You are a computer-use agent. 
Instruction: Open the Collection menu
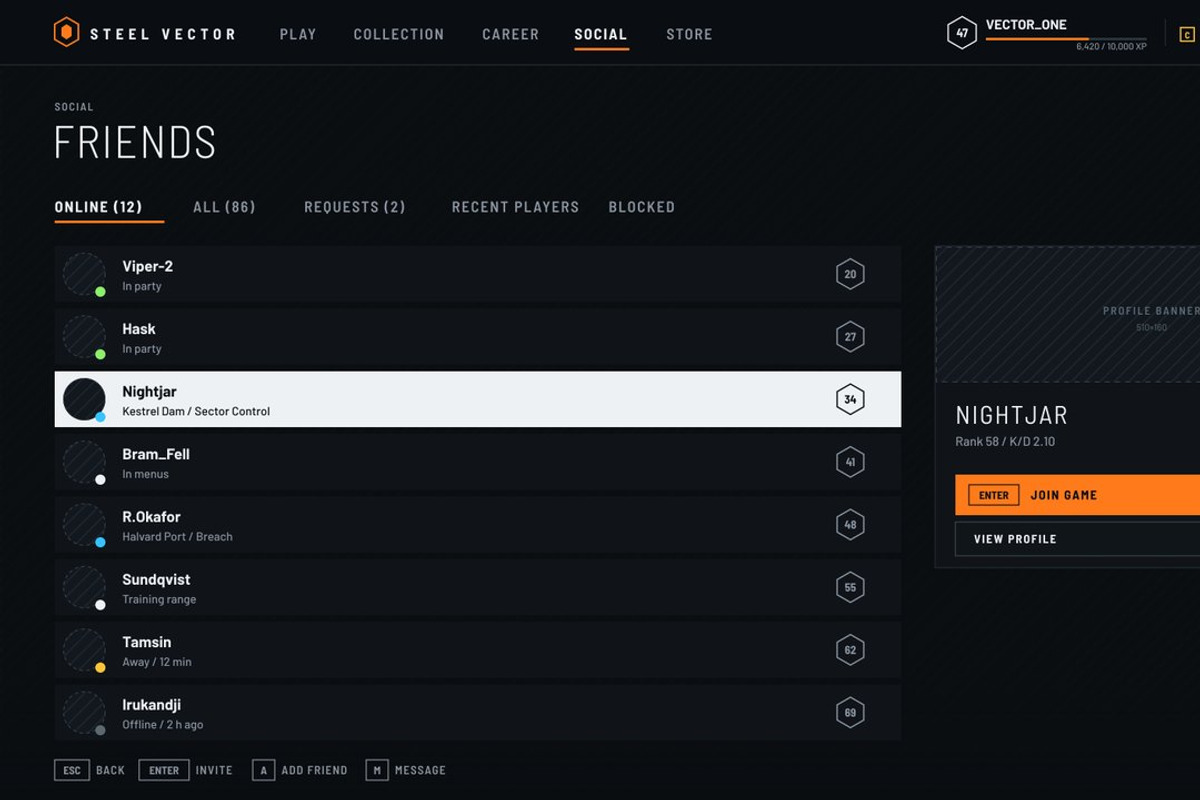pyautogui.click(x=399, y=34)
